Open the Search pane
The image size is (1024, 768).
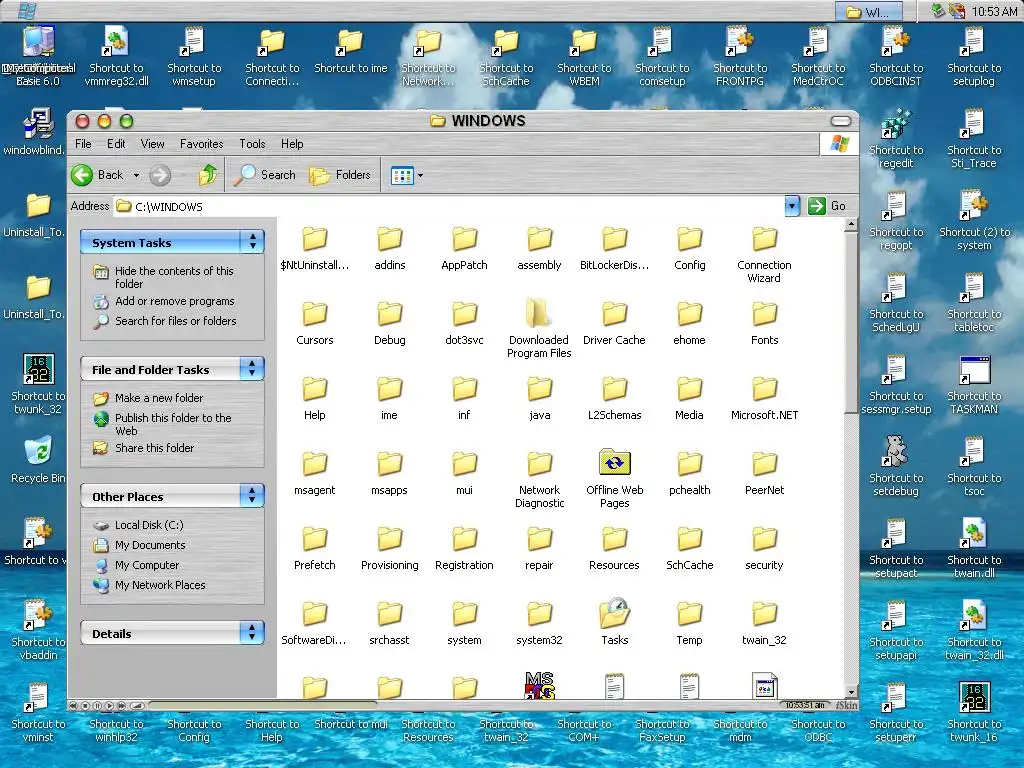tap(264, 175)
